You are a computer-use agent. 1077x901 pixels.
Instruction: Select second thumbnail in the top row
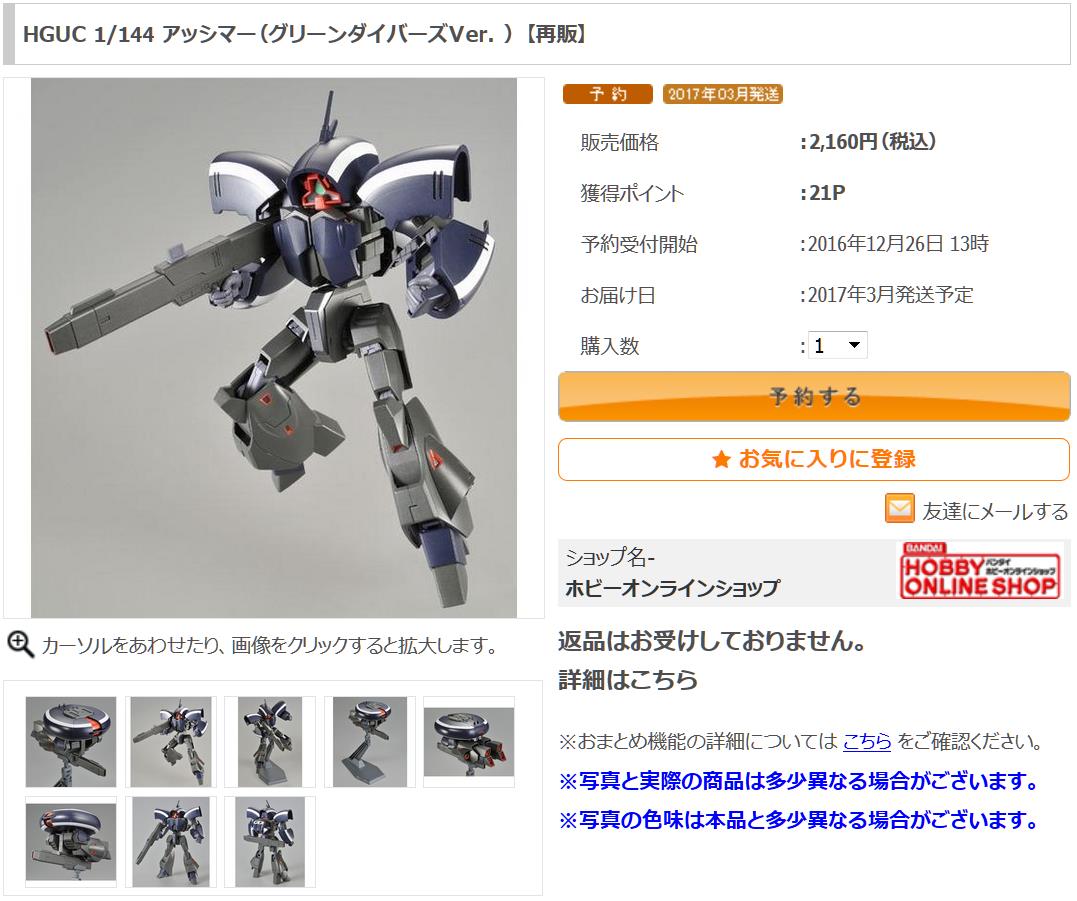(x=171, y=742)
